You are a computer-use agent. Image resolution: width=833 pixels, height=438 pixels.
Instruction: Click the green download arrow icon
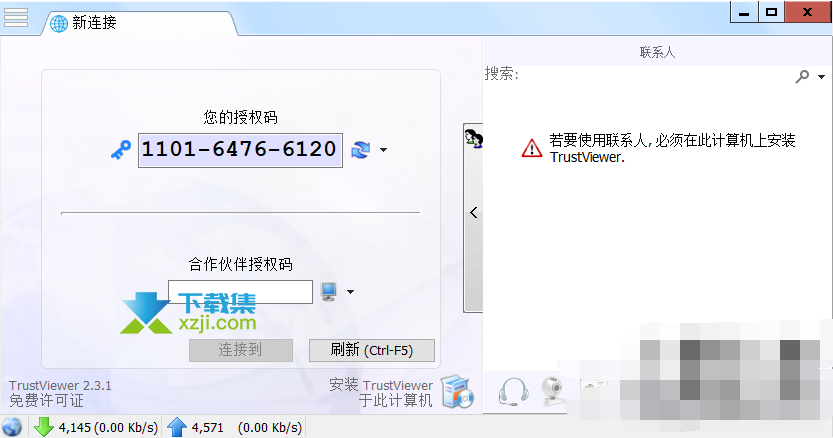tap(44, 427)
